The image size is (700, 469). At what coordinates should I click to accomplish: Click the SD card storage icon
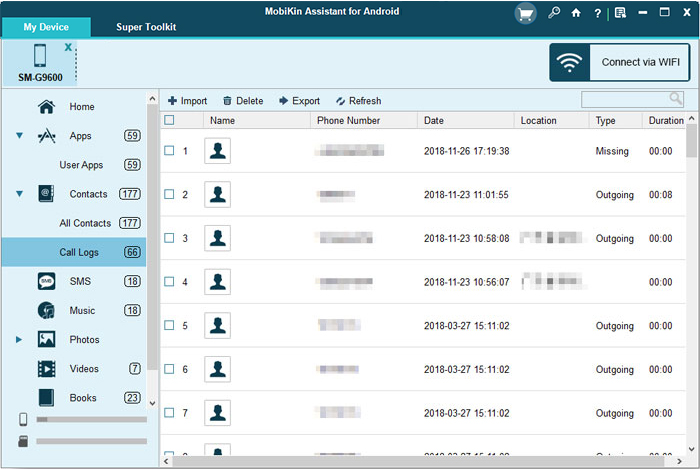click(x=23, y=441)
